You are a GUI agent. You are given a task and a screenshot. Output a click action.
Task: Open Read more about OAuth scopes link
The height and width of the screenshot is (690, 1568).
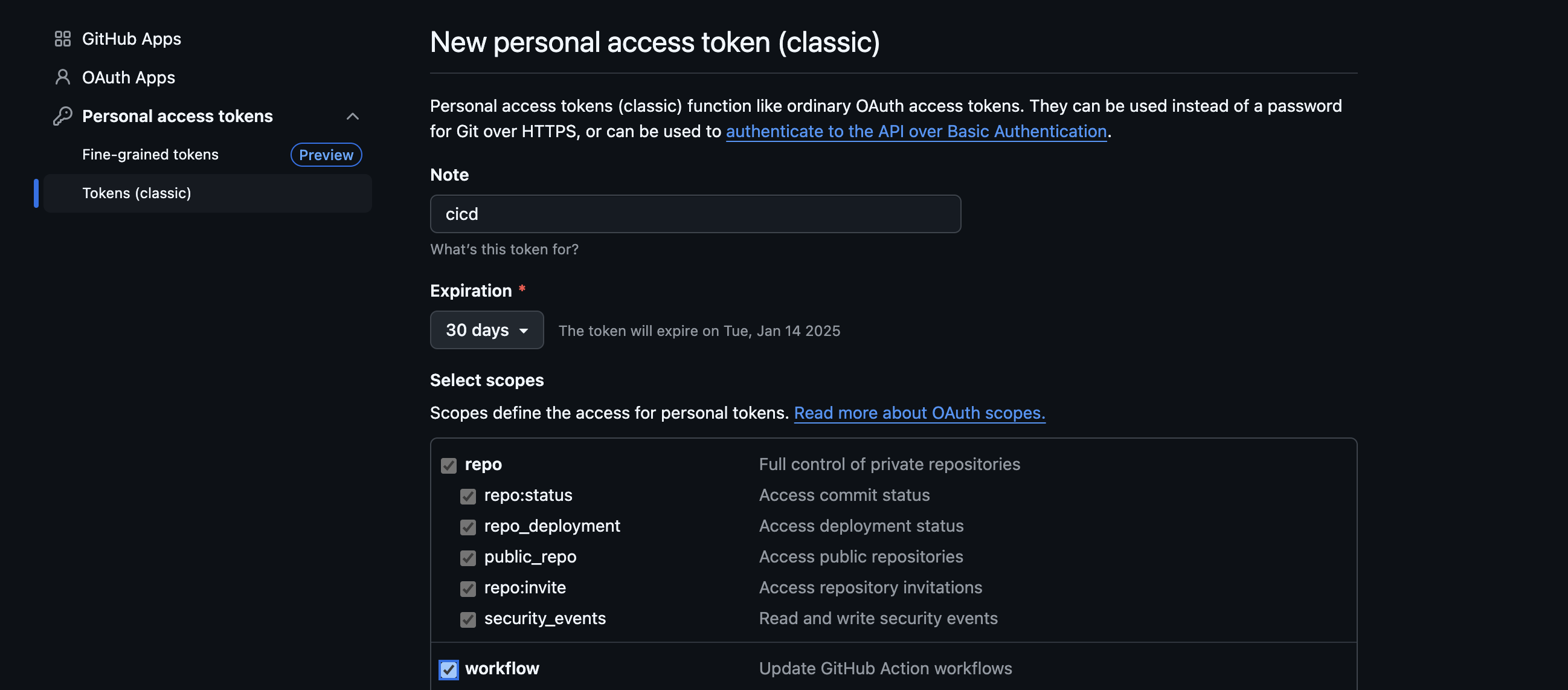click(x=919, y=413)
